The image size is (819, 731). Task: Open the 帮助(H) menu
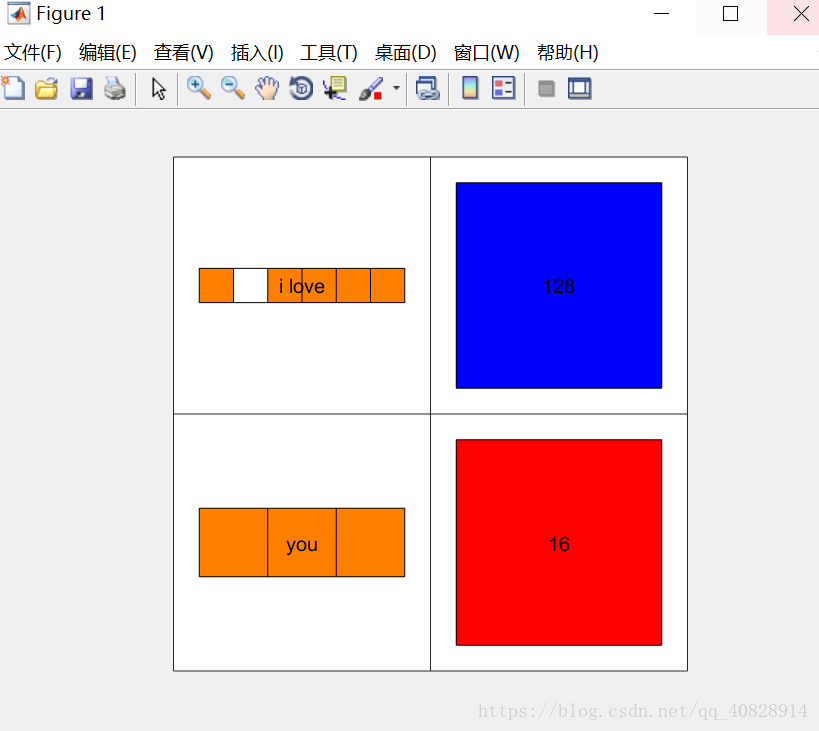click(x=567, y=53)
